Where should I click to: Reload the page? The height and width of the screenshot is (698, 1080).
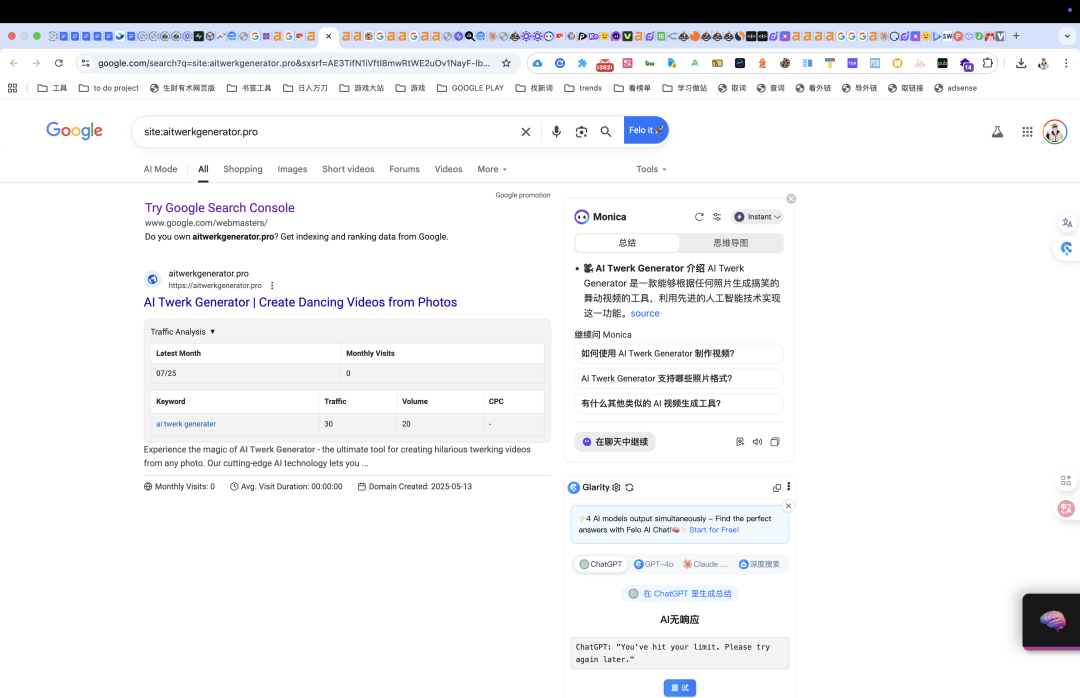pos(59,63)
